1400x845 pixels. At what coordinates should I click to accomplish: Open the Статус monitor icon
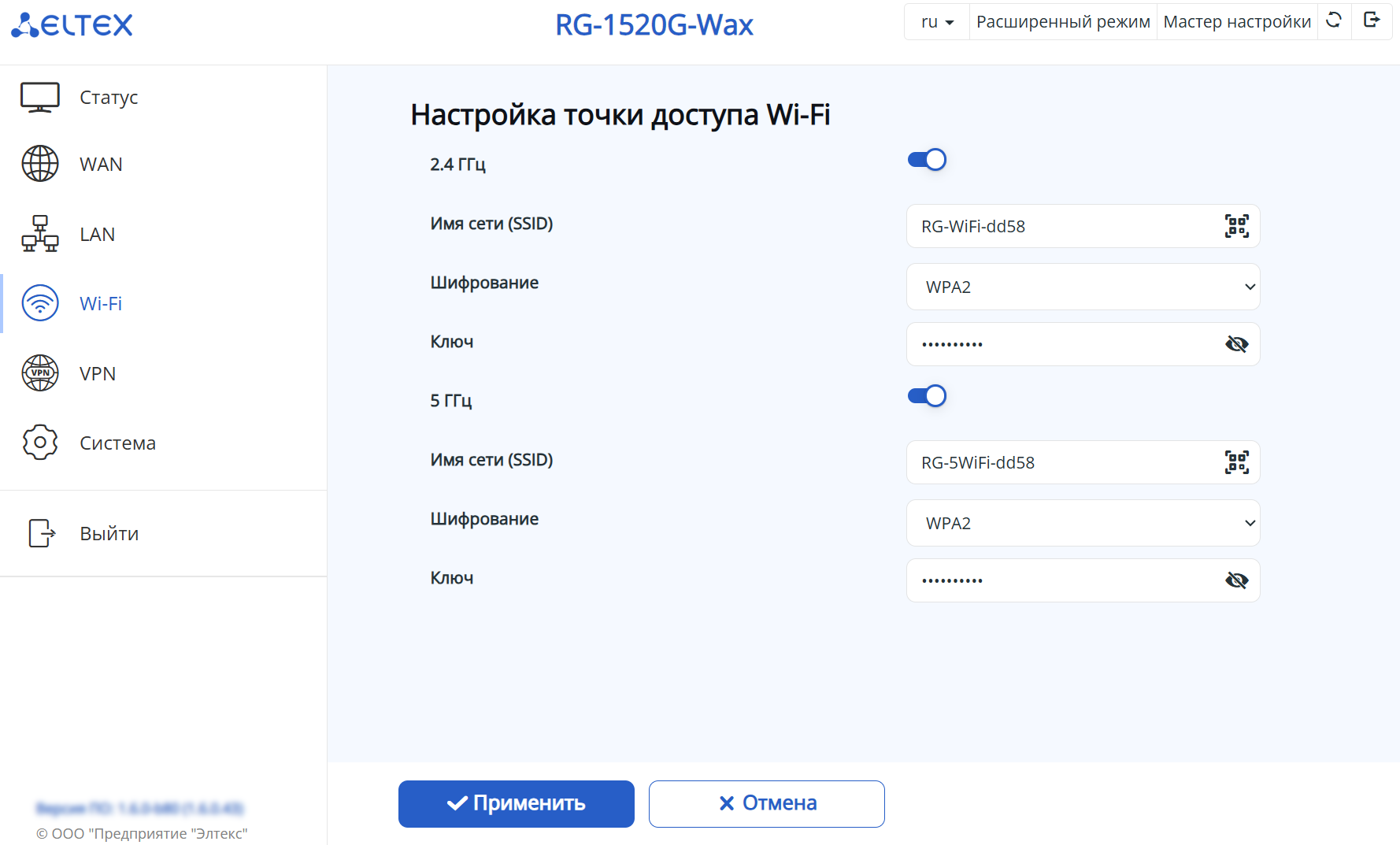(x=40, y=98)
